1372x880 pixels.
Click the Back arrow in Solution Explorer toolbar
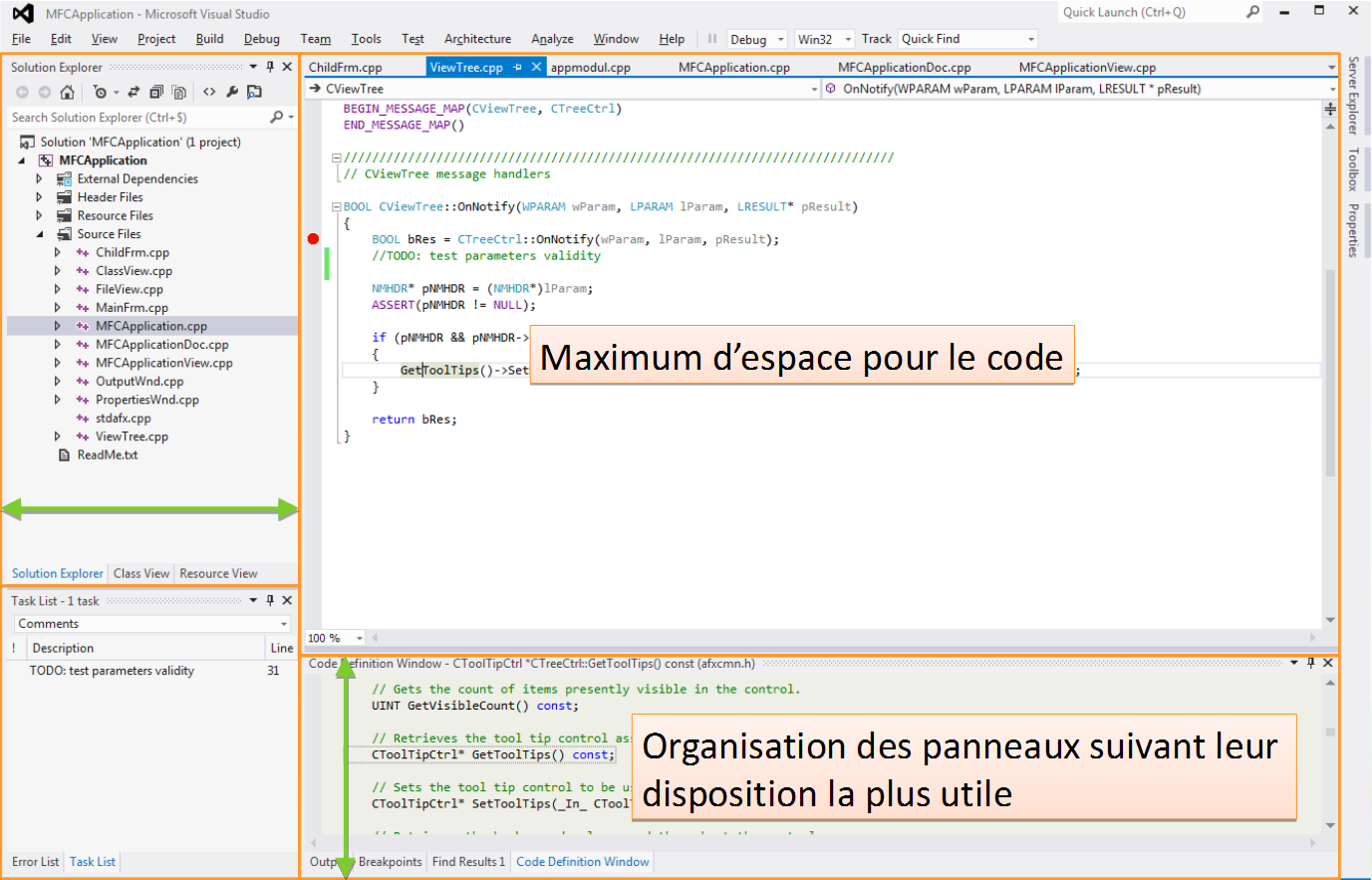pyautogui.click(x=22, y=92)
